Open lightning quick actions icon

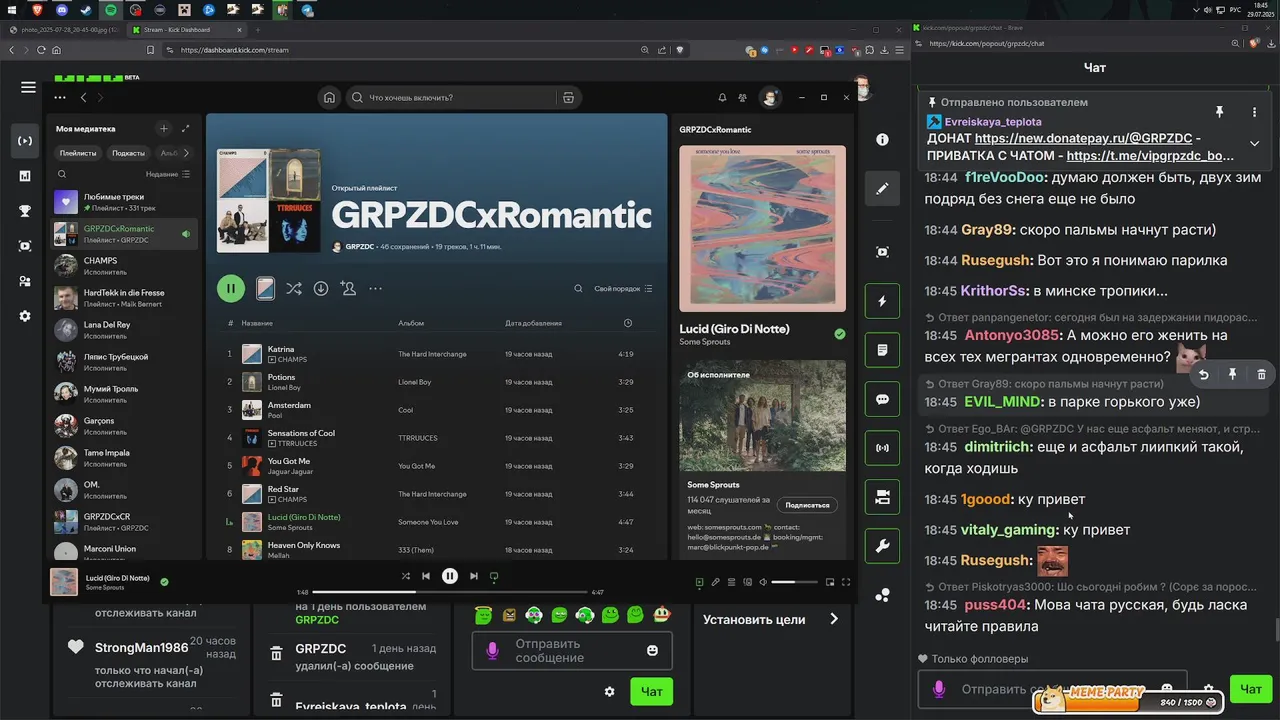(882, 301)
